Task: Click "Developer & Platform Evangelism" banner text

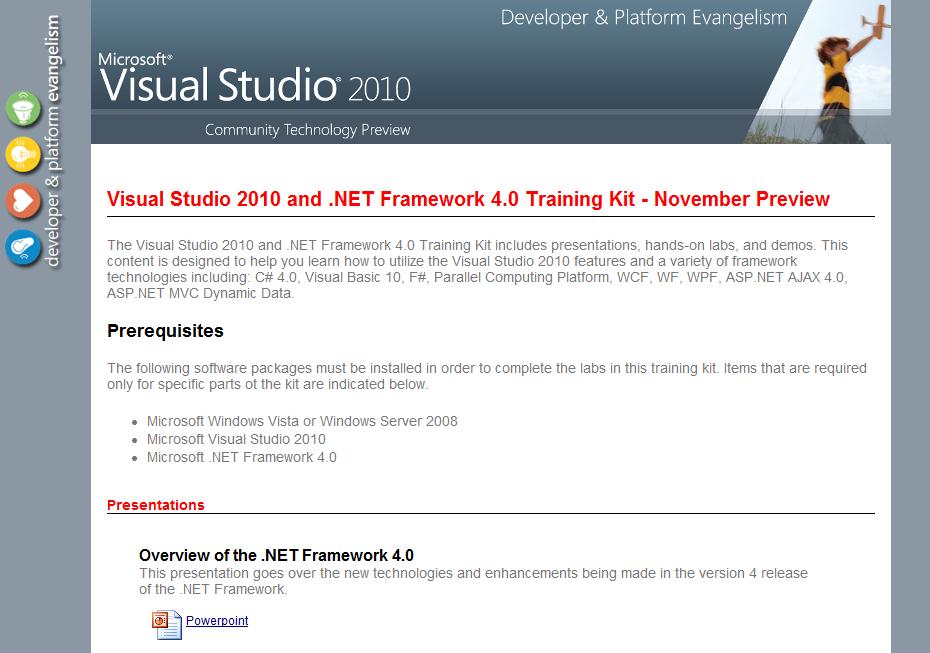Action: pos(644,18)
